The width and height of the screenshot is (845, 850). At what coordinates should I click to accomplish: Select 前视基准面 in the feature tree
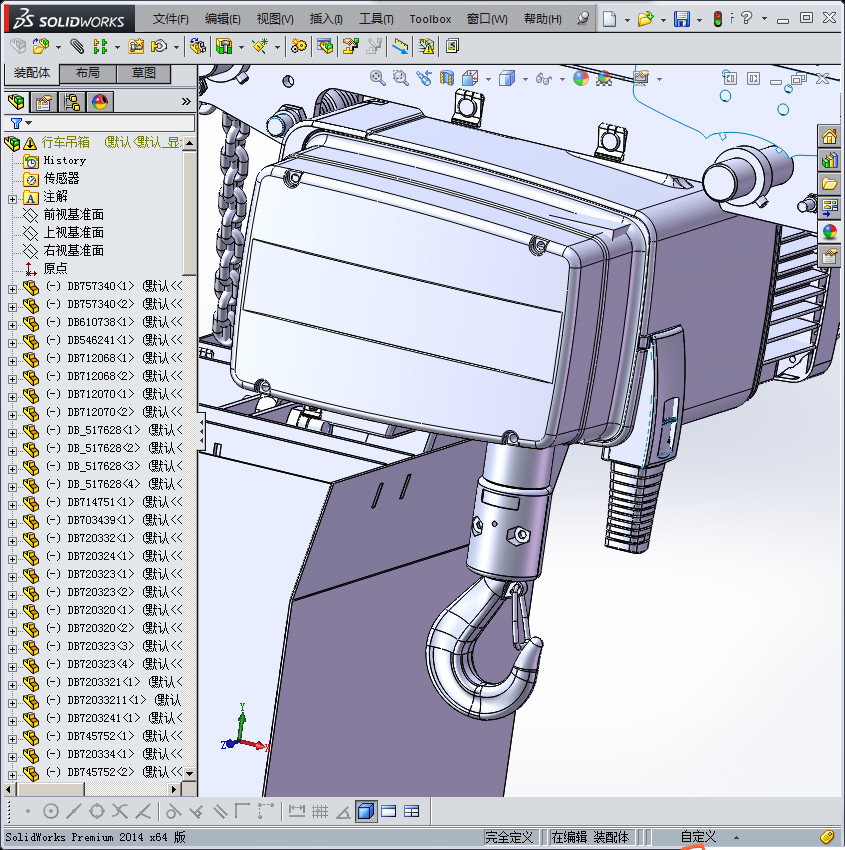tap(73, 215)
